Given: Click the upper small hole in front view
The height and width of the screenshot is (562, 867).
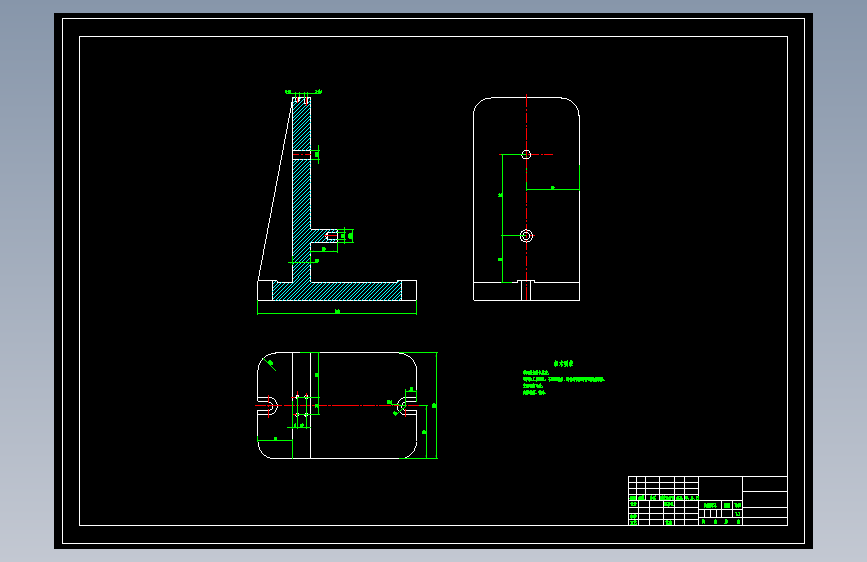Looking at the screenshot, I should (x=526, y=154).
